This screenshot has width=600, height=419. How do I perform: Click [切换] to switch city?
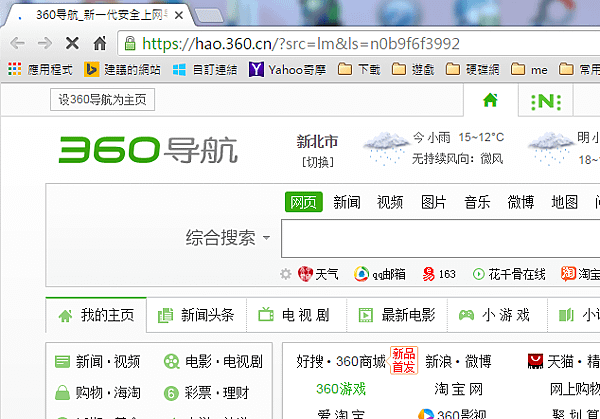click(x=318, y=162)
